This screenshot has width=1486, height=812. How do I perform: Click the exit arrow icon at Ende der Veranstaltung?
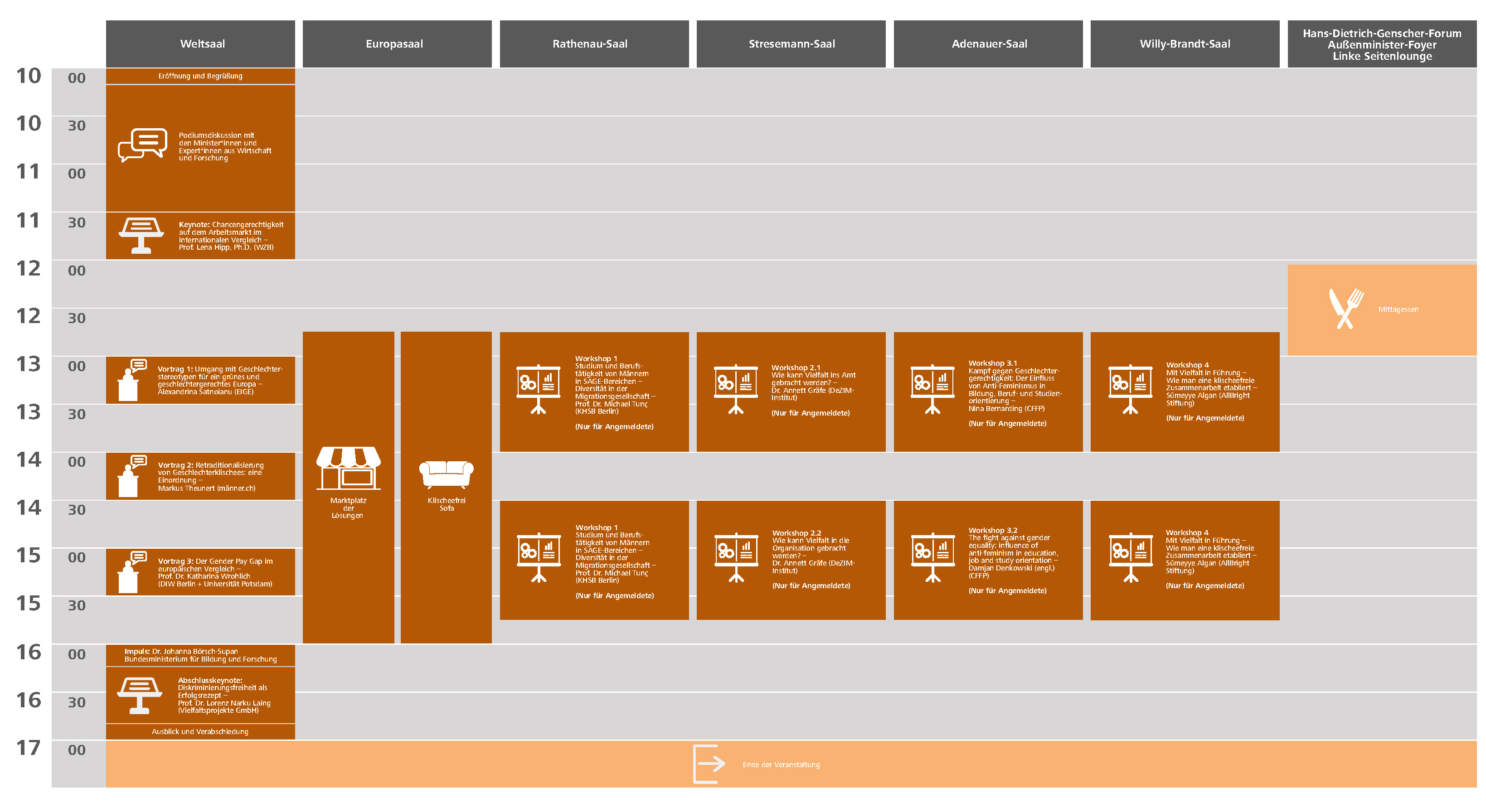pos(709,764)
